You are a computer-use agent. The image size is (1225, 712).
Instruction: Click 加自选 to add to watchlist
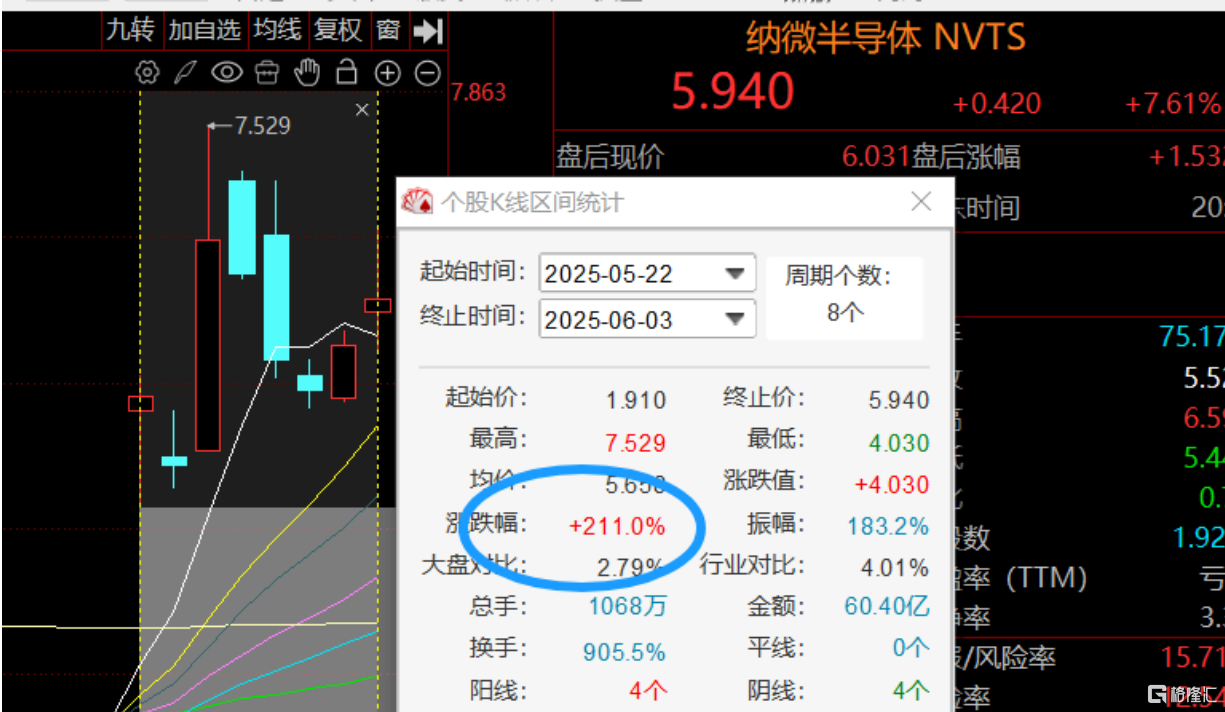[205, 31]
